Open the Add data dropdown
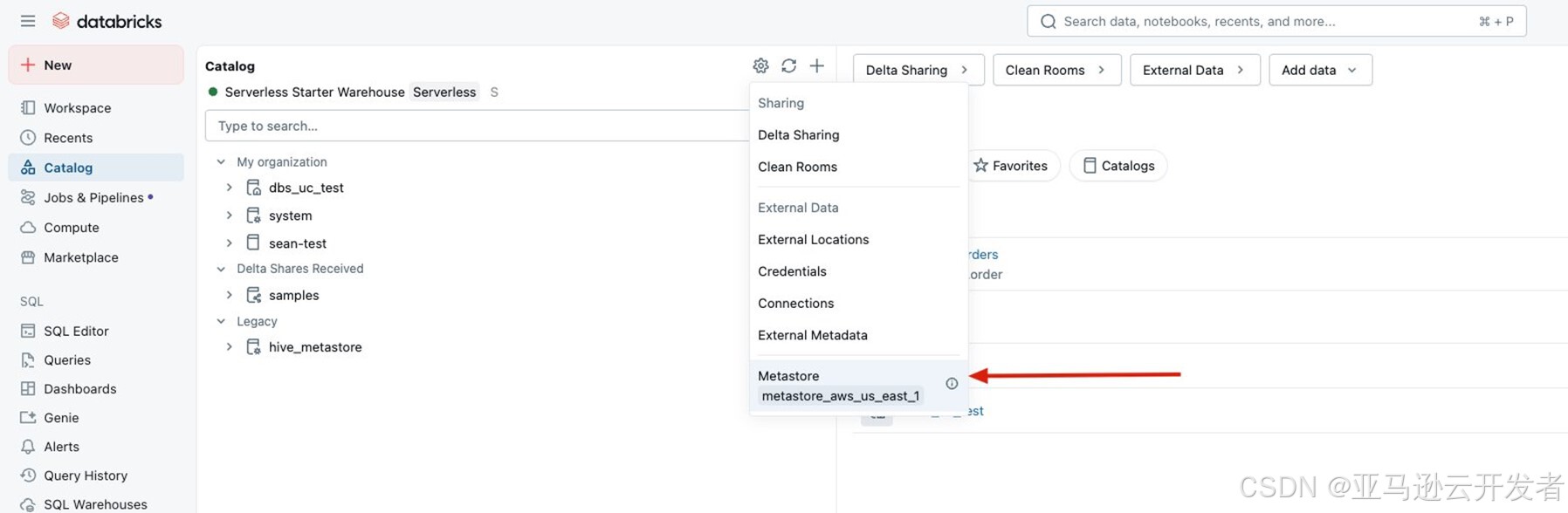 [1320, 70]
